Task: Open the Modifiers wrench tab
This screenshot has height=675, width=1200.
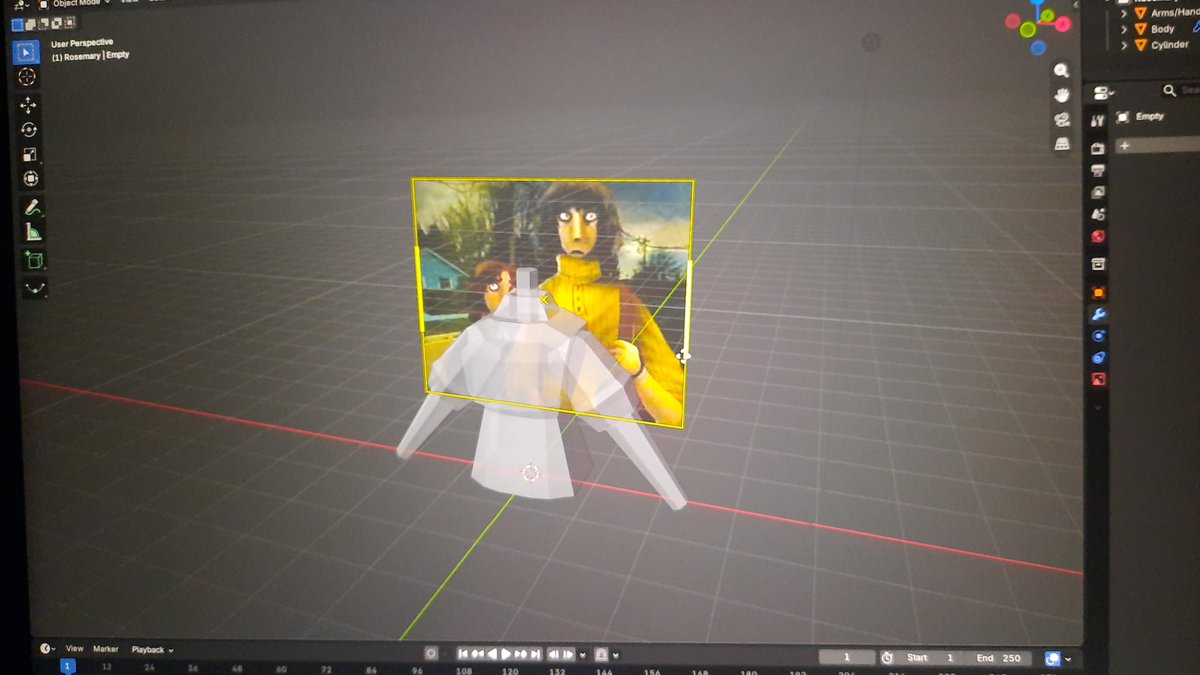Action: click(x=1099, y=314)
